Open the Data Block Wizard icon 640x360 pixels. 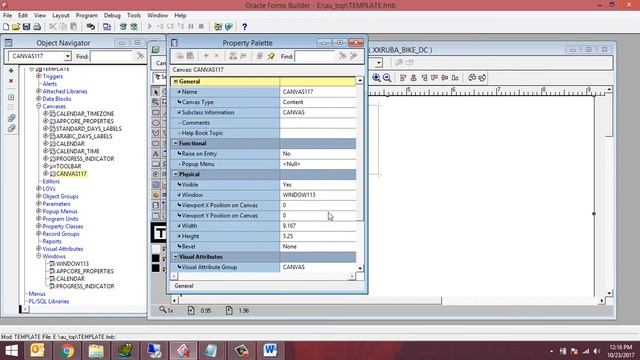[218, 27]
